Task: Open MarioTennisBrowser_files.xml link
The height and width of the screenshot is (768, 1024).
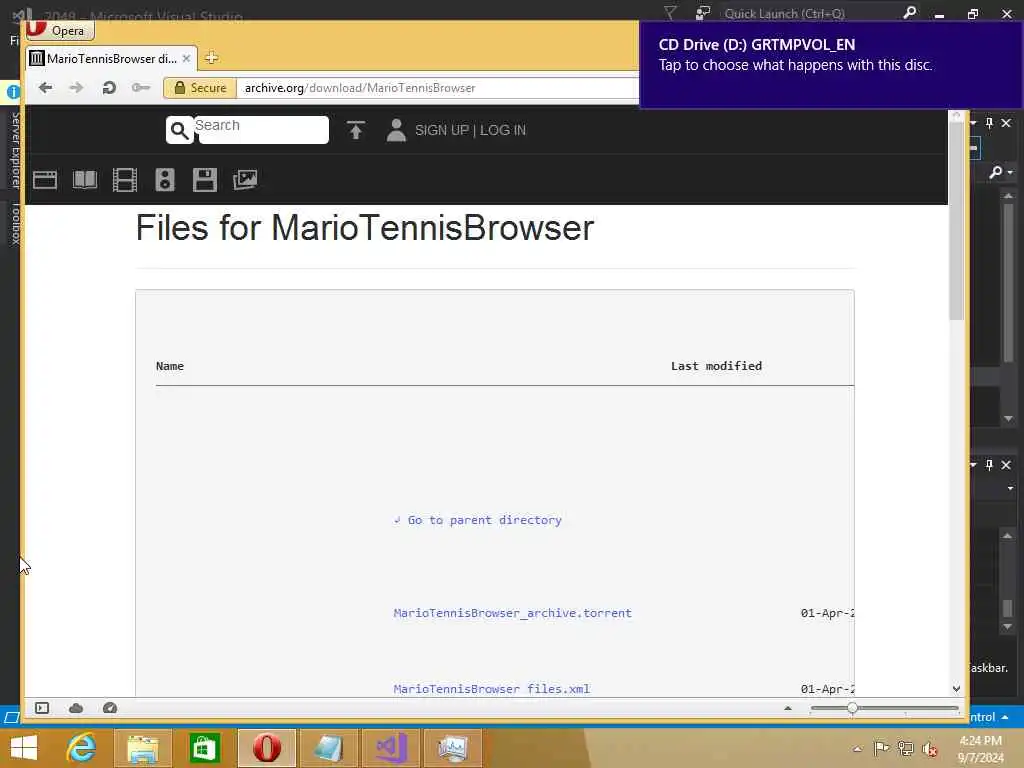Action: click(491, 688)
